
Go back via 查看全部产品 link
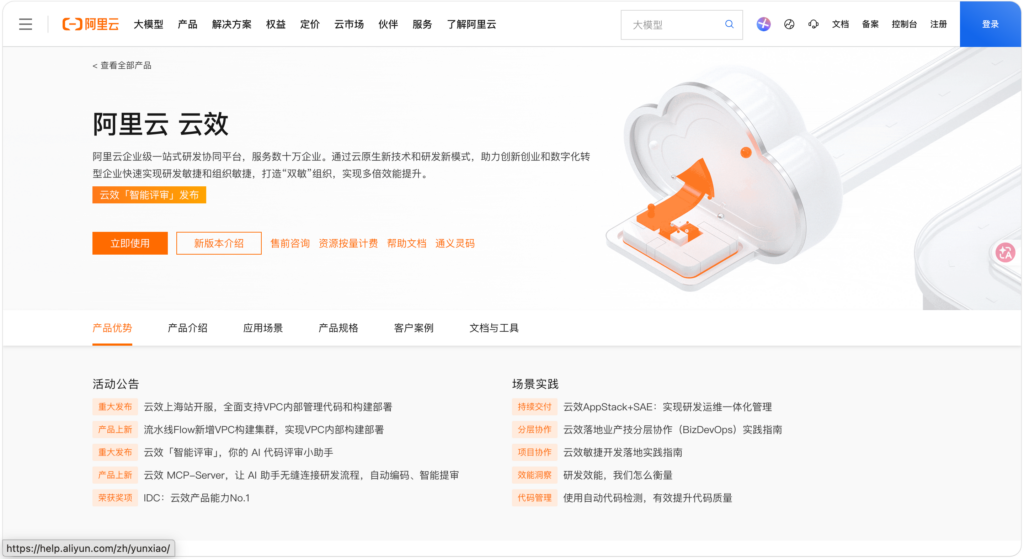point(122,65)
